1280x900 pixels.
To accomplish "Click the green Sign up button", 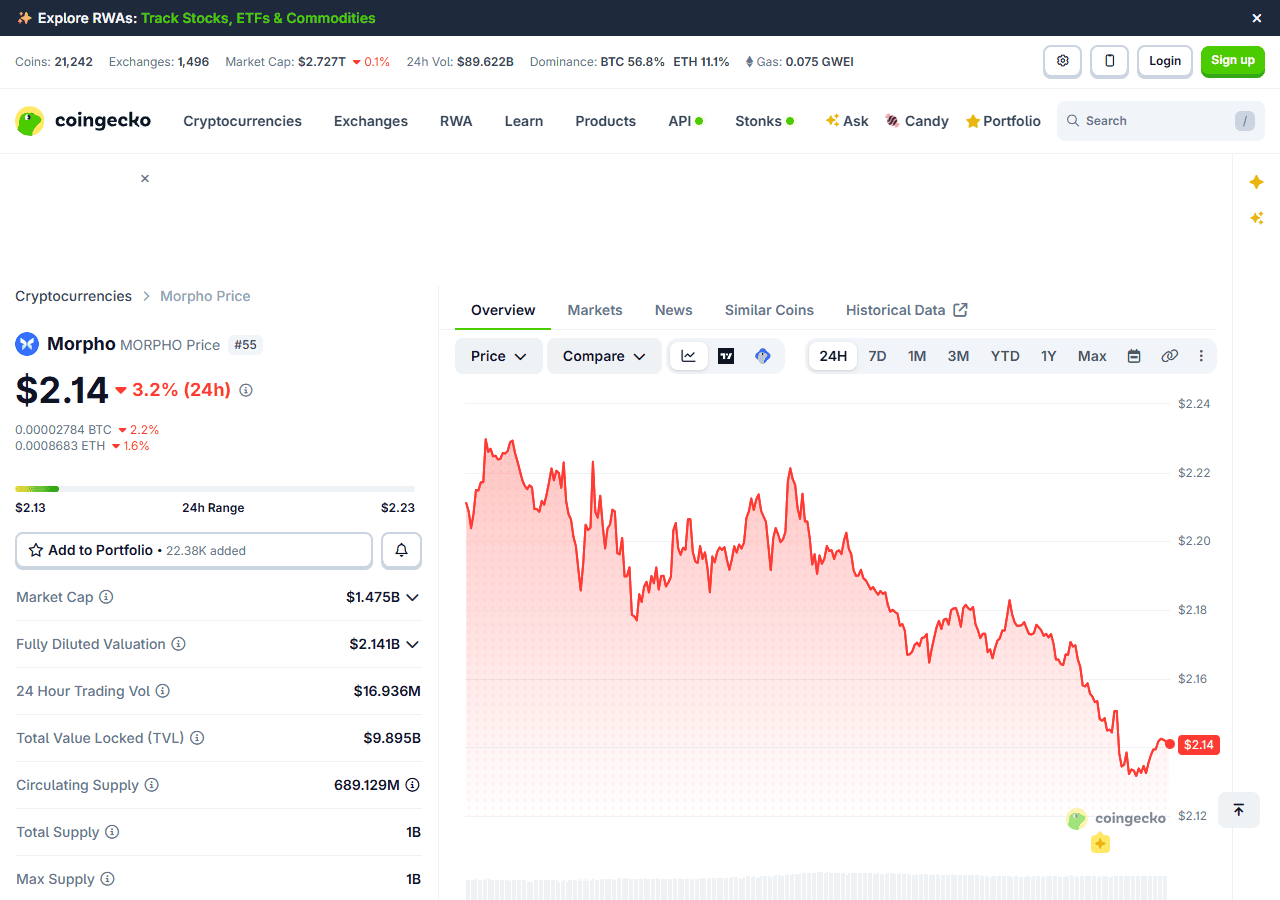I will click(1233, 61).
